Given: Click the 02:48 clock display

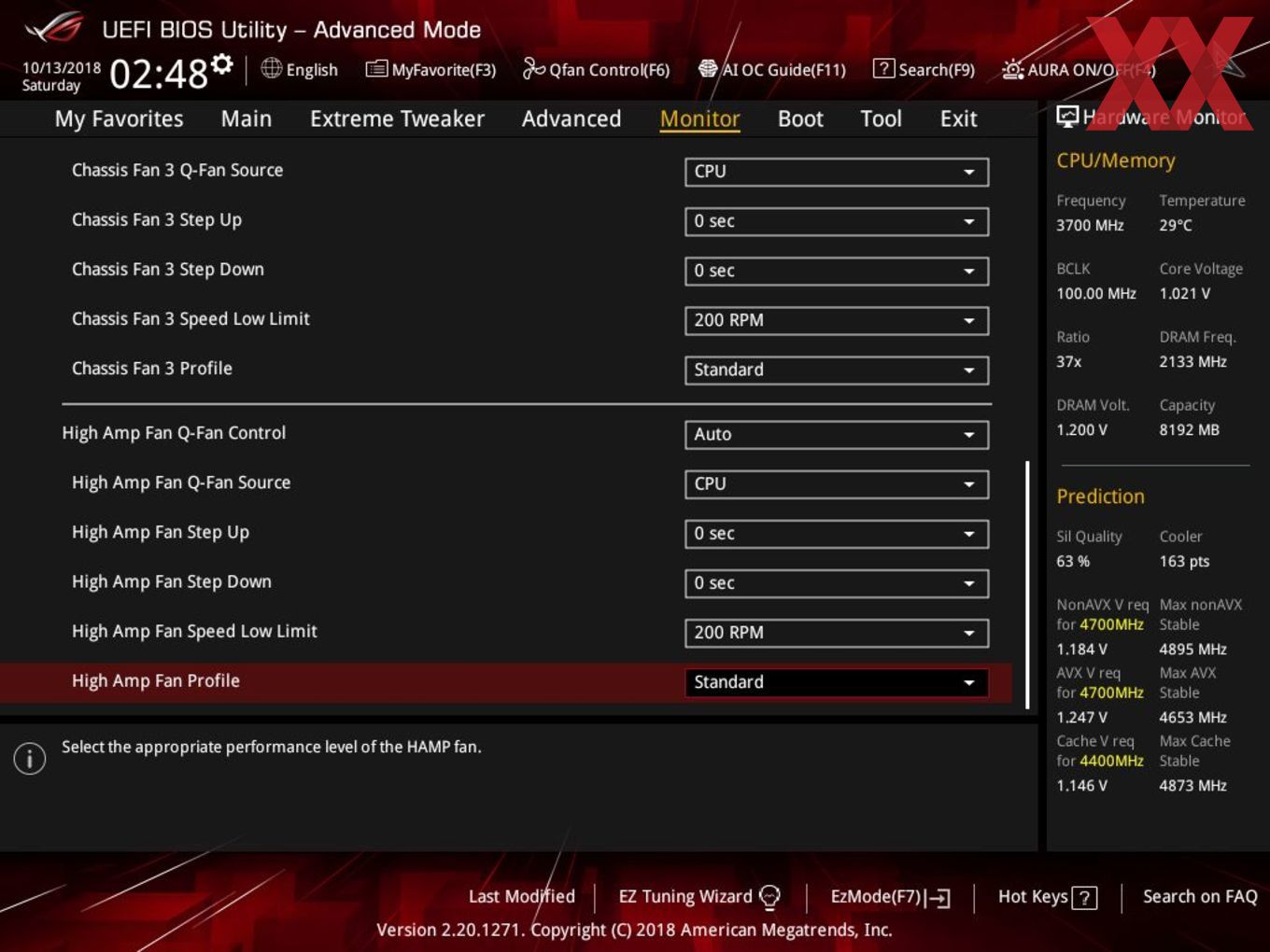Looking at the screenshot, I should 158,73.
